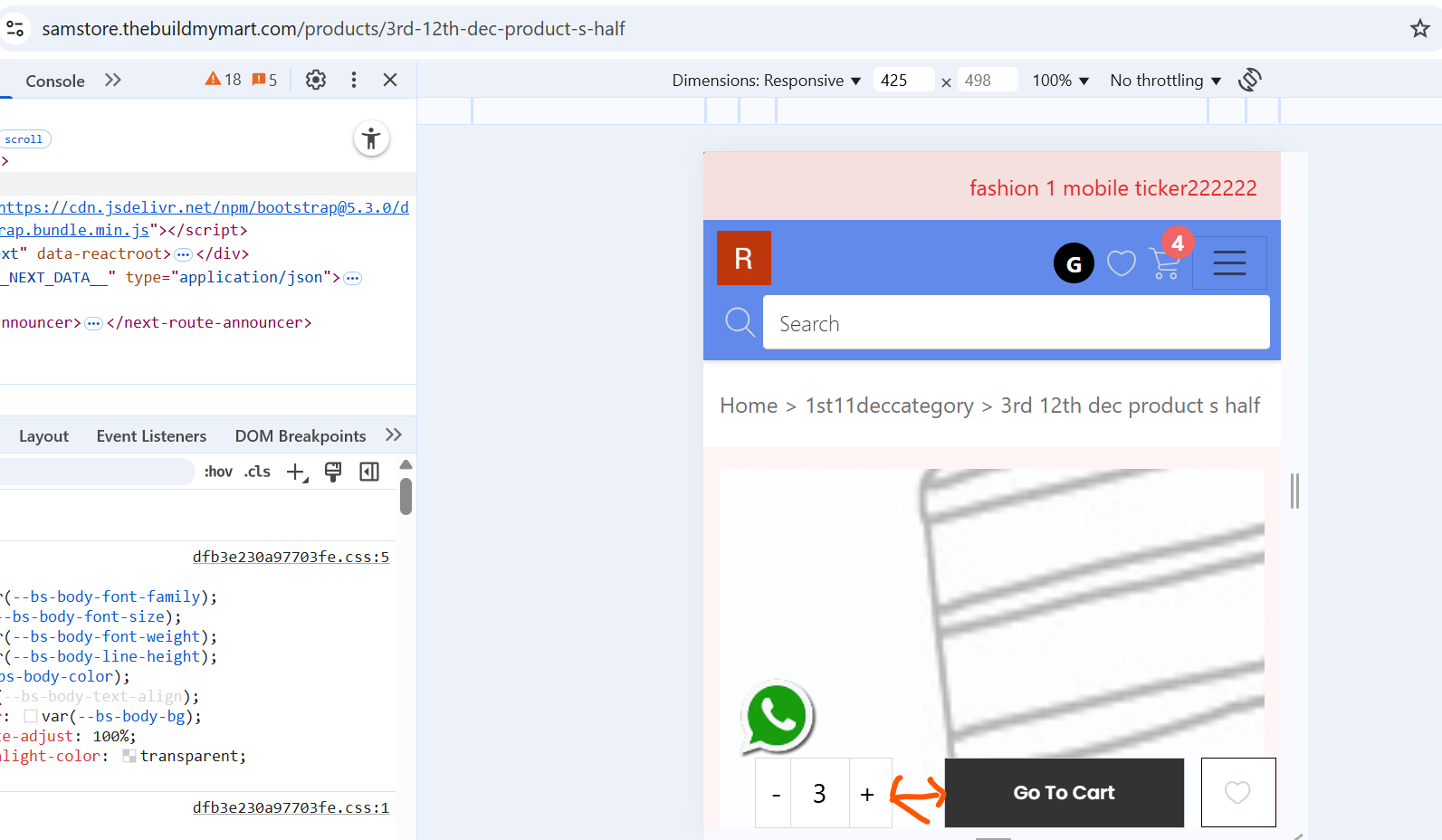This screenshot has width=1442, height=840.
Task: Click the red R store logo
Action: (744, 258)
